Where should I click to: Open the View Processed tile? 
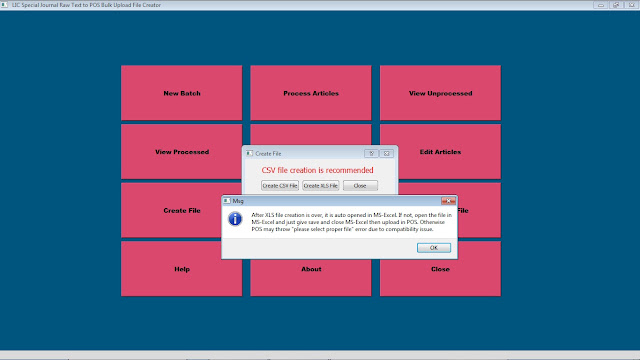pos(182,151)
